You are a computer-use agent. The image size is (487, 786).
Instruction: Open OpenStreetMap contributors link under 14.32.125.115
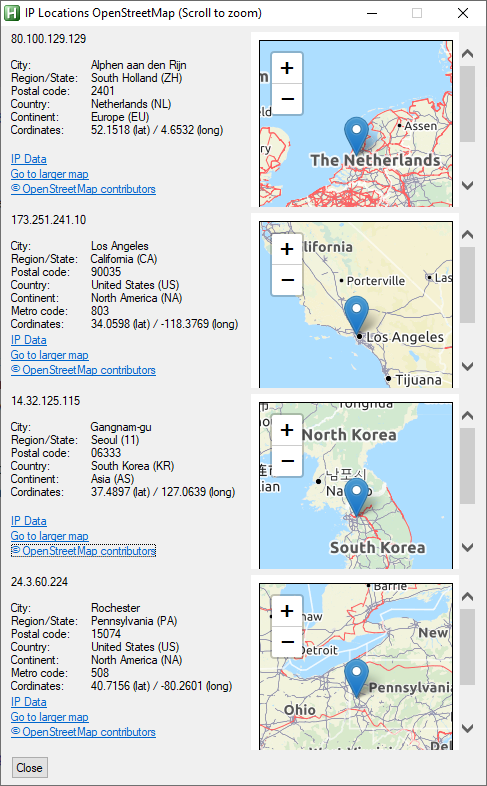point(83,551)
